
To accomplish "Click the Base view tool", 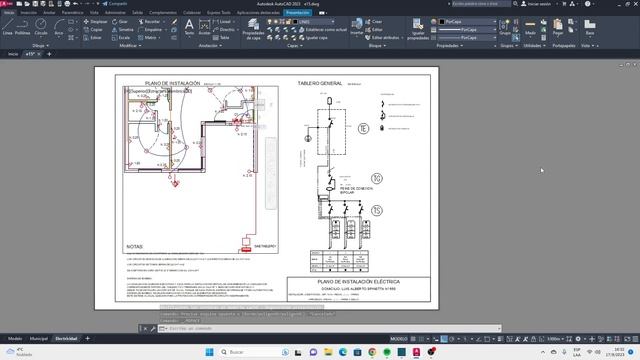I will (590, 27).
